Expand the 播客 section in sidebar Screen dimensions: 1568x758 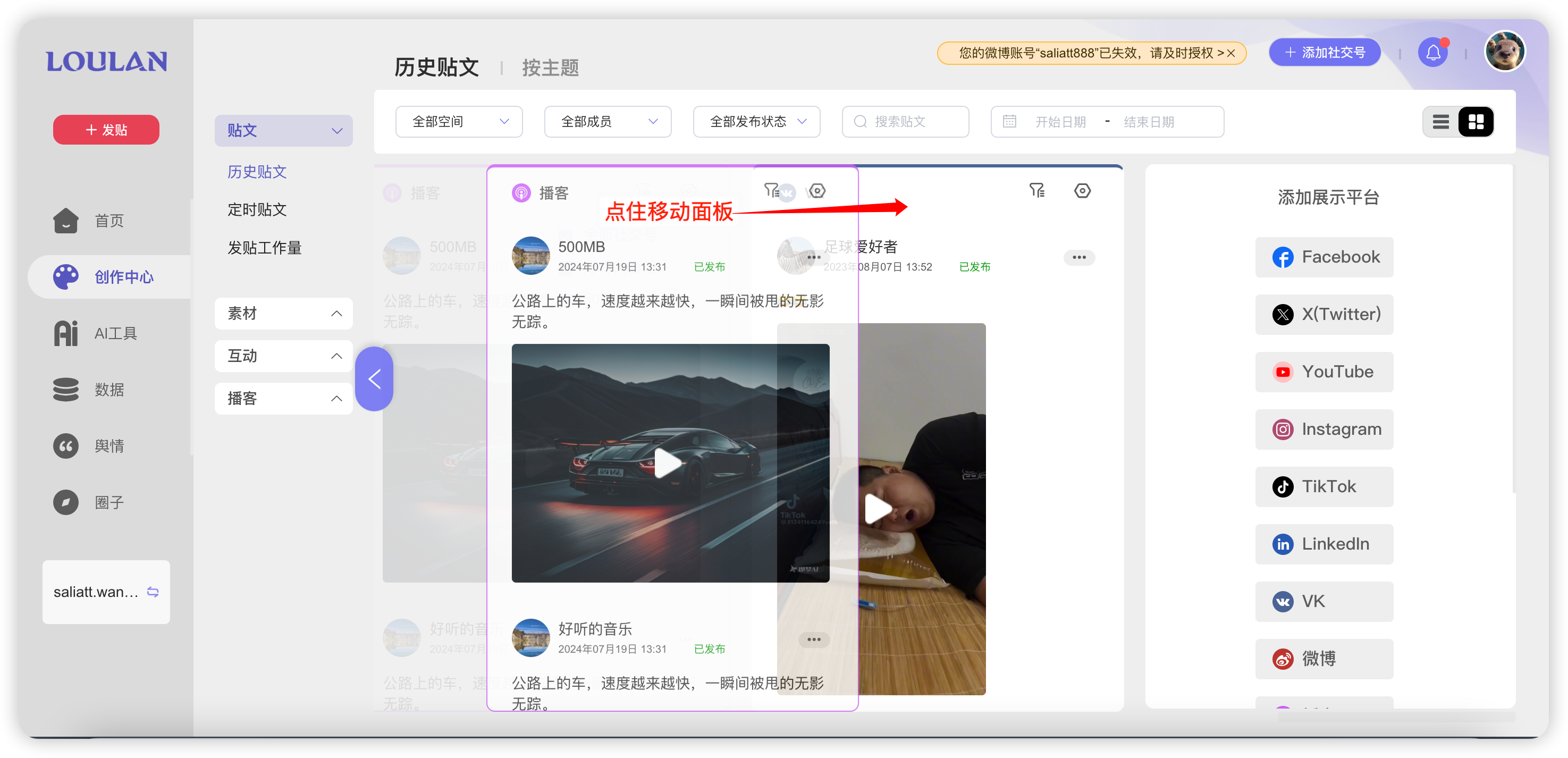[283, 398]
